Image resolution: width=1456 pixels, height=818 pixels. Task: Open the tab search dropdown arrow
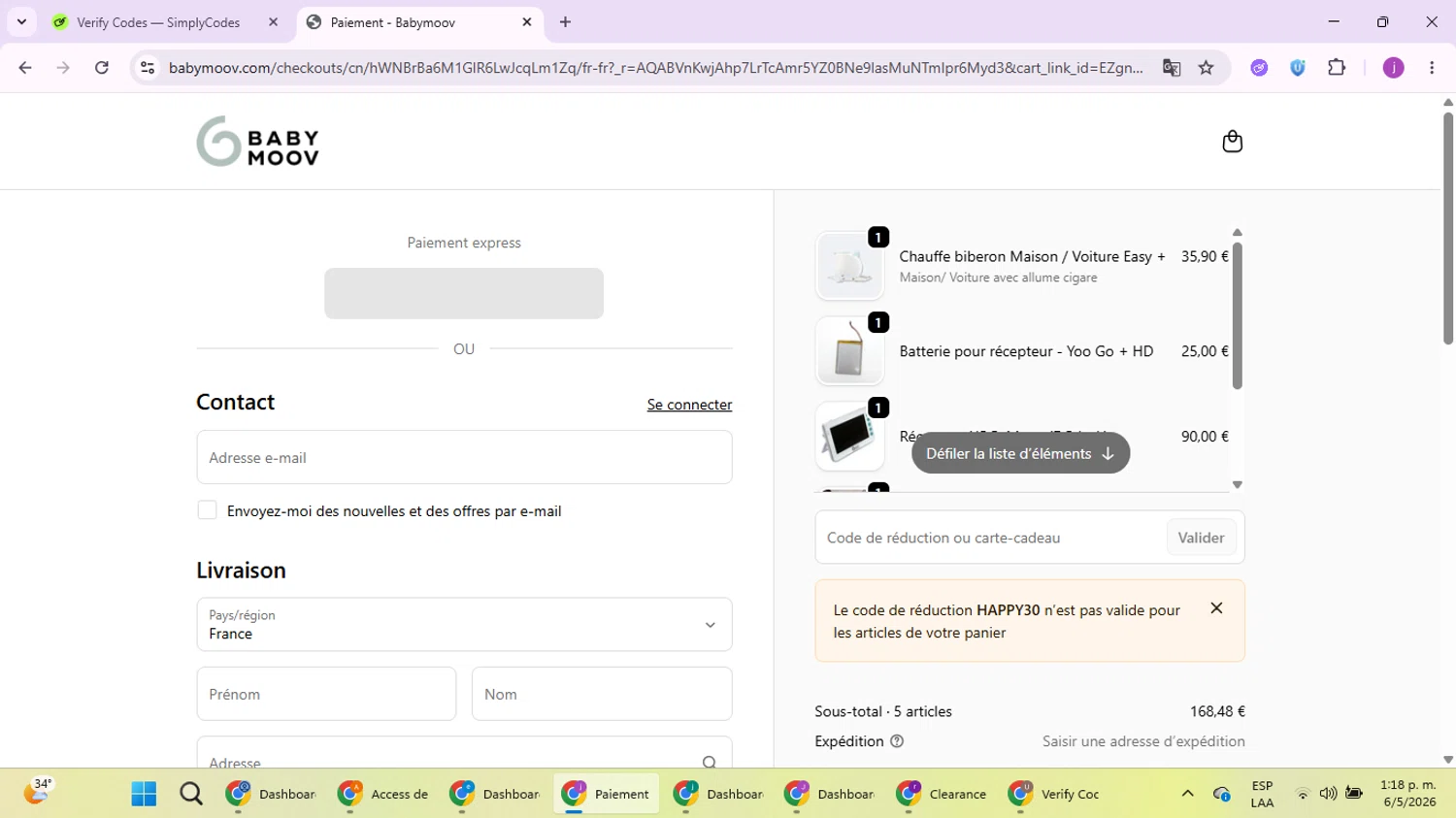coord(21,22)
